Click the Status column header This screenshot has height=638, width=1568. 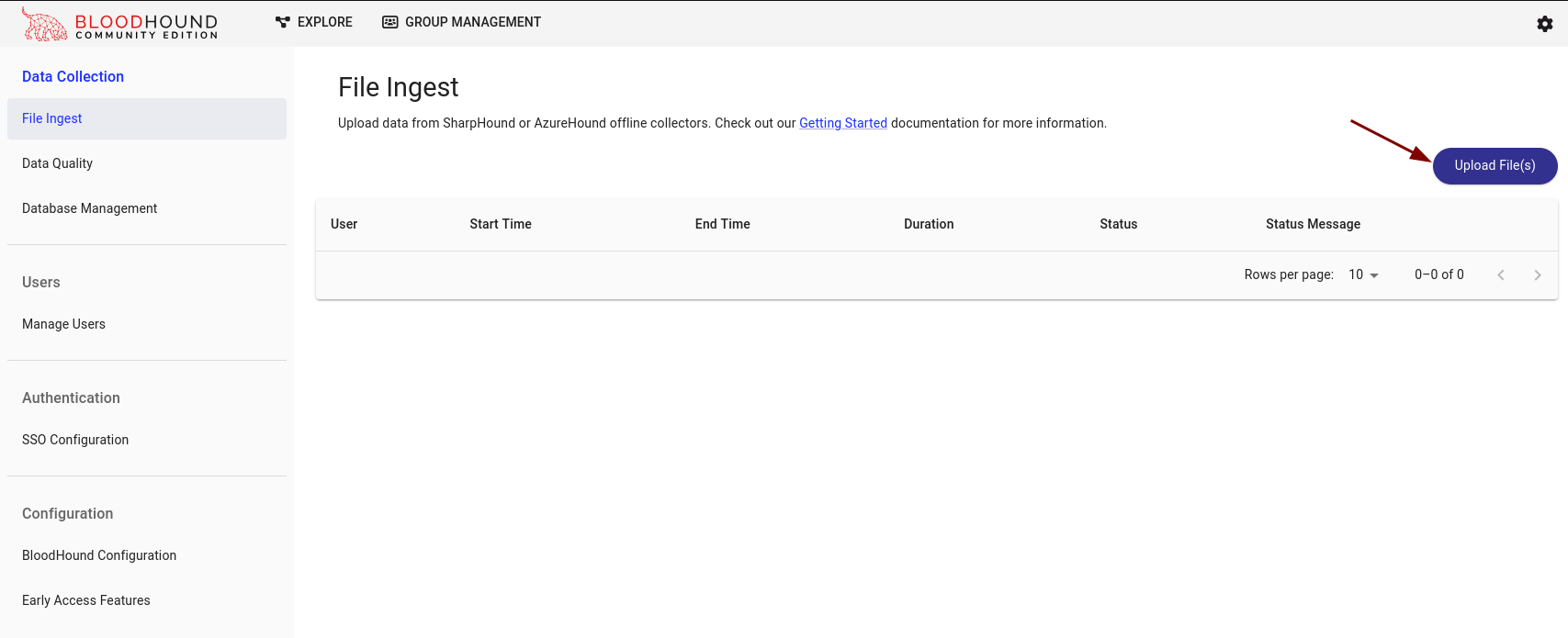pyautogui.click(x=1118, y=224)
